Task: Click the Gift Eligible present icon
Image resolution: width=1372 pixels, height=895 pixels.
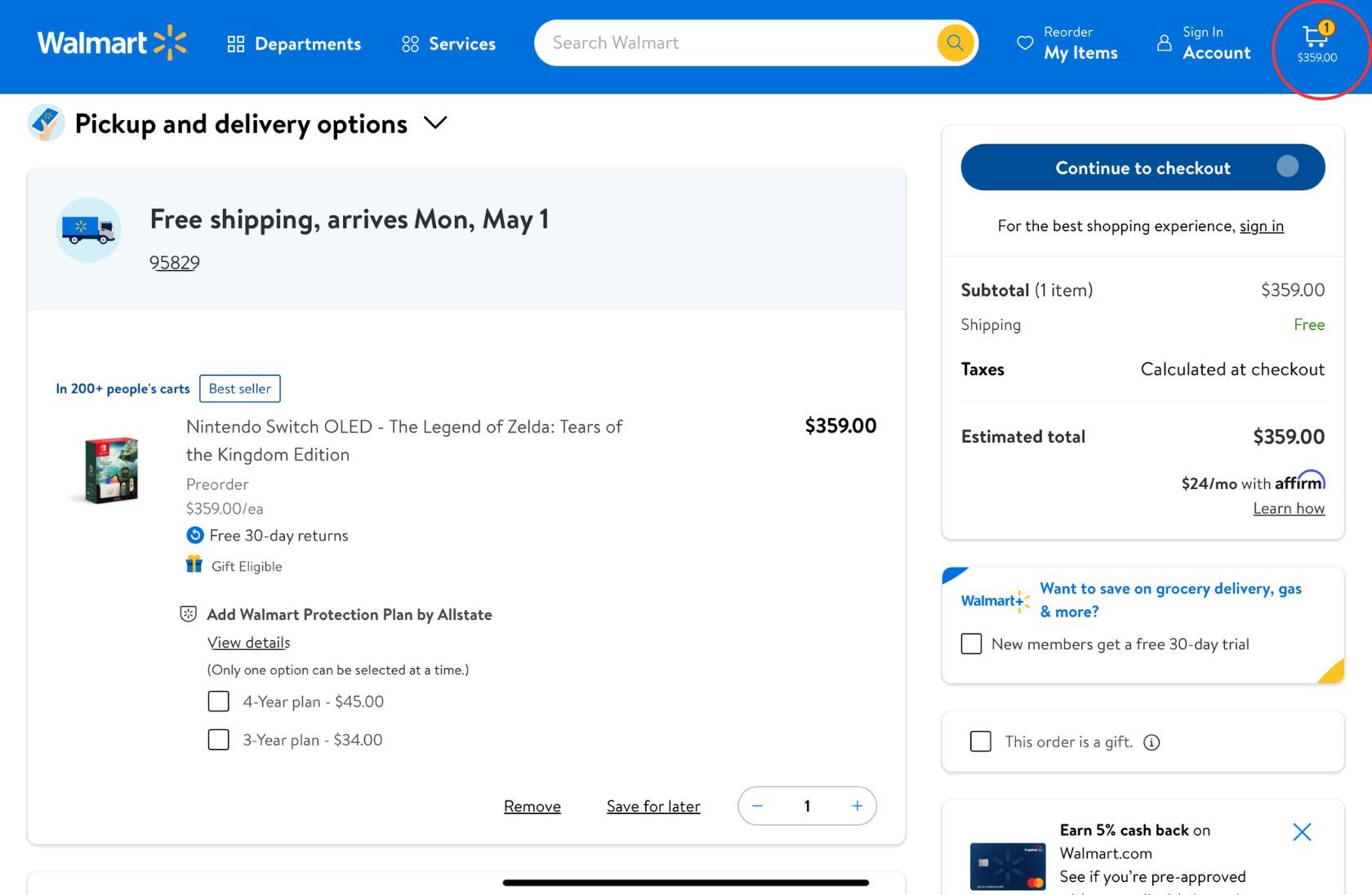Action: 194,564
